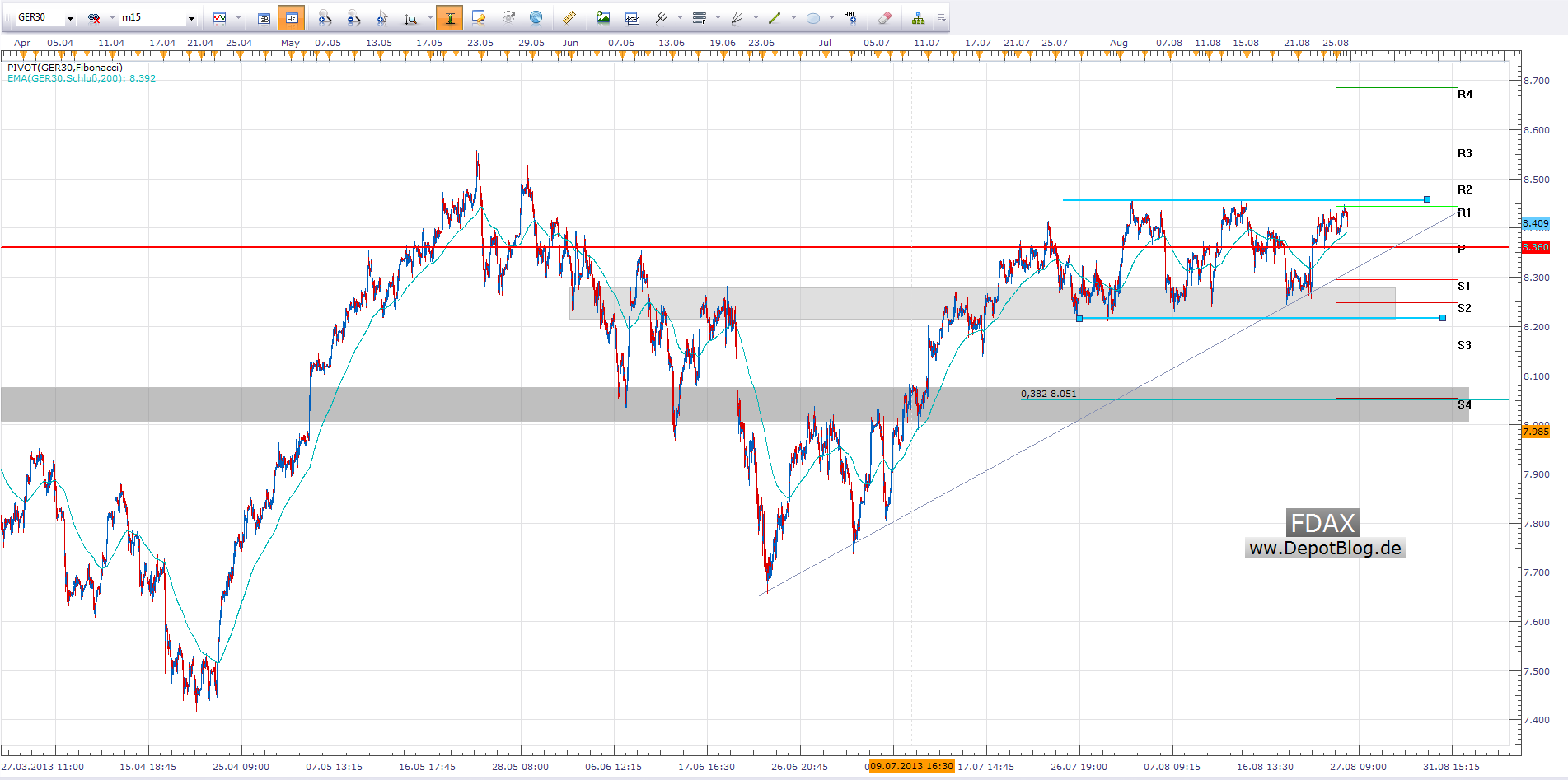Image resolution: width=1568 pixels, height=780 pixels.
Task: Click the orange 09.07.2013 16:30 time marker
Action: [911, 766]
